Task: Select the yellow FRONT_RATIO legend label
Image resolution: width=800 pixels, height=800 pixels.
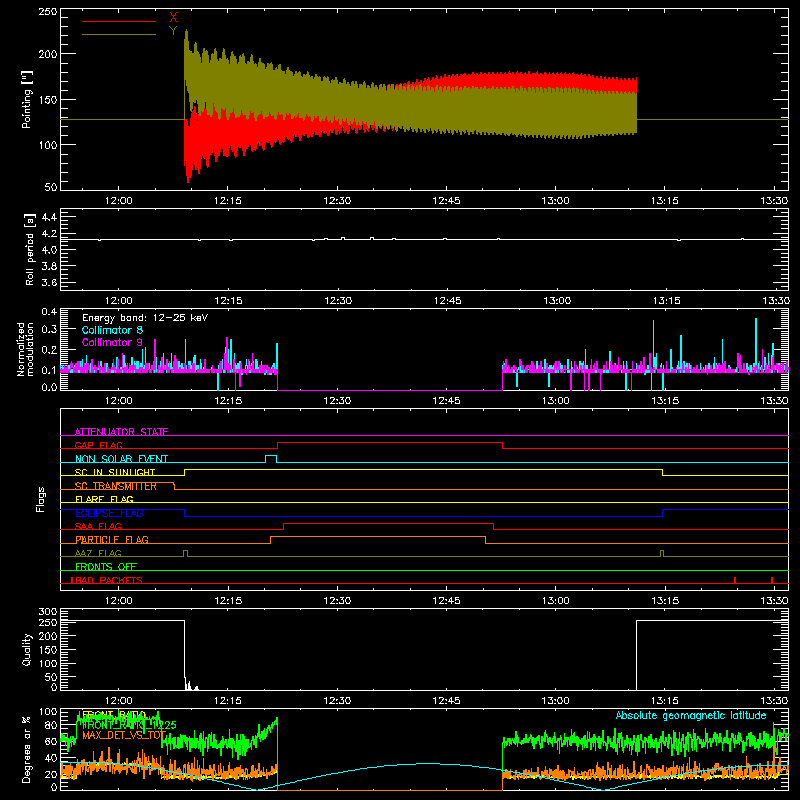Action: 114,714
